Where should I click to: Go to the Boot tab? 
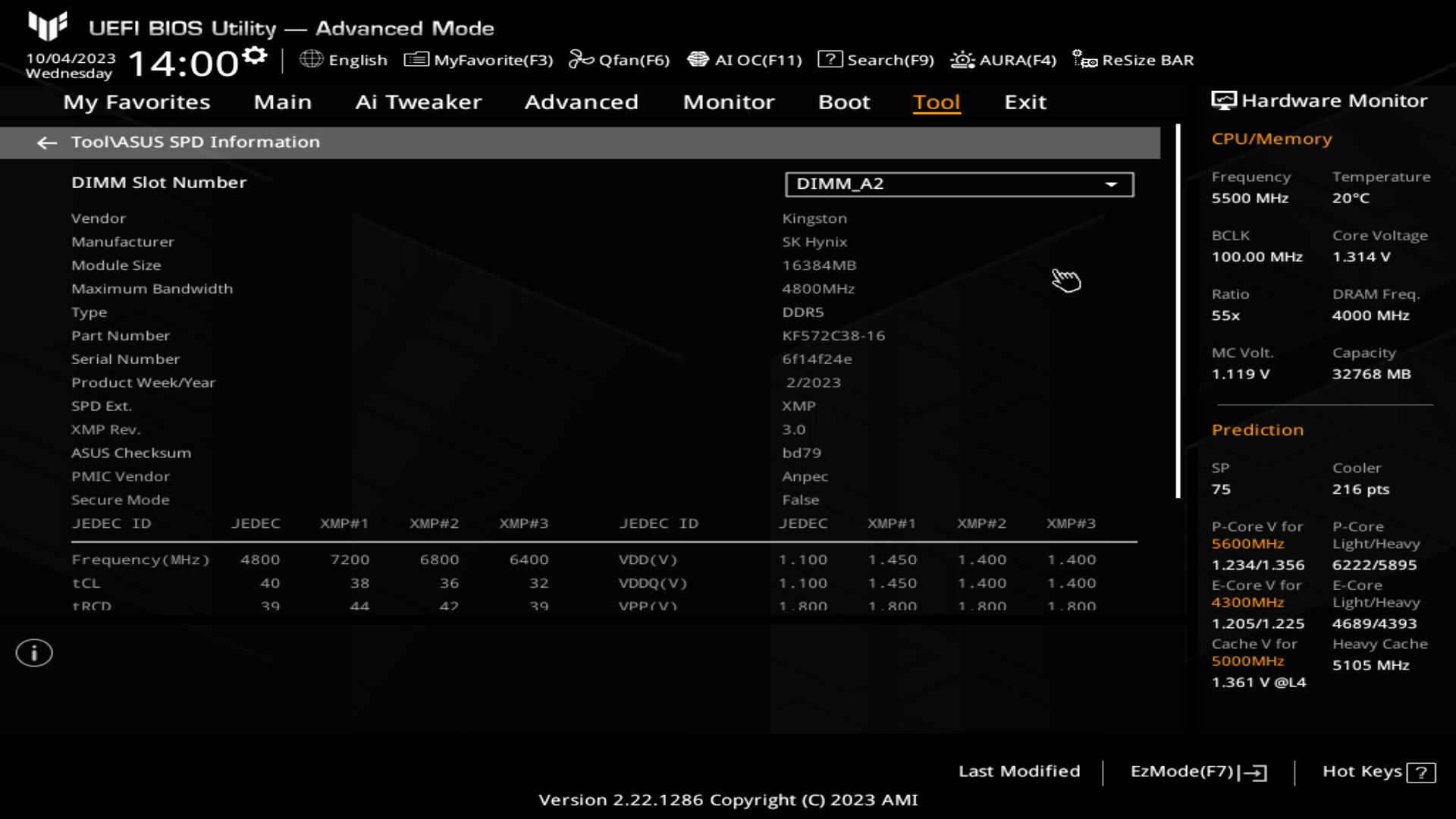[x=844, y=102]
